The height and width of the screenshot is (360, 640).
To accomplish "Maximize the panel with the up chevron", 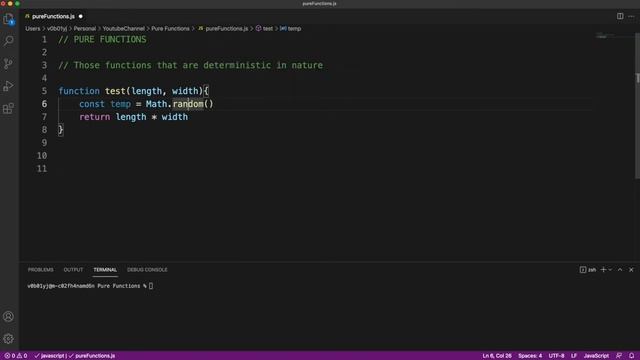I will [x=620, y=270].
